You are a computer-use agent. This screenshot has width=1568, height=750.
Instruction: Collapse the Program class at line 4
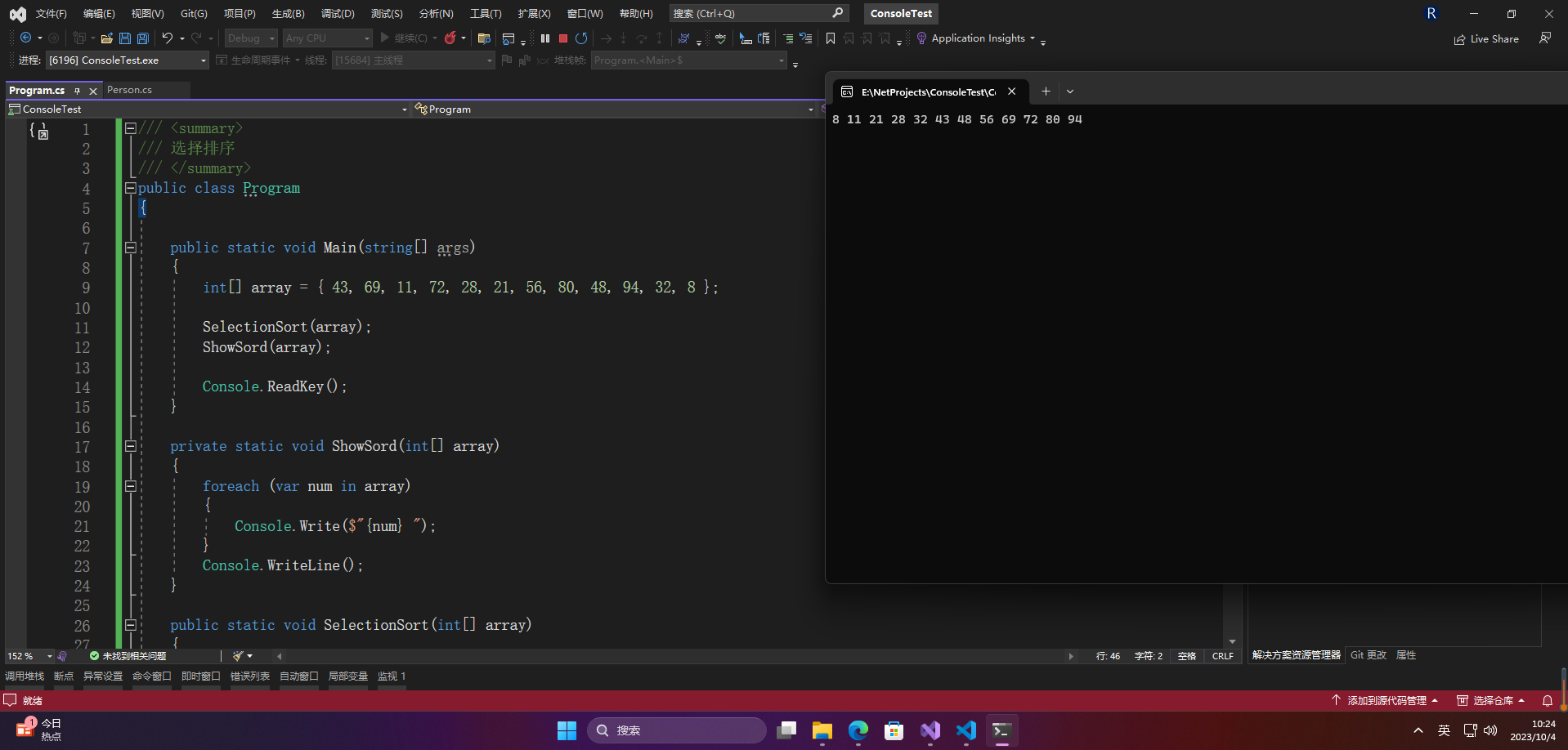[130, 188]
